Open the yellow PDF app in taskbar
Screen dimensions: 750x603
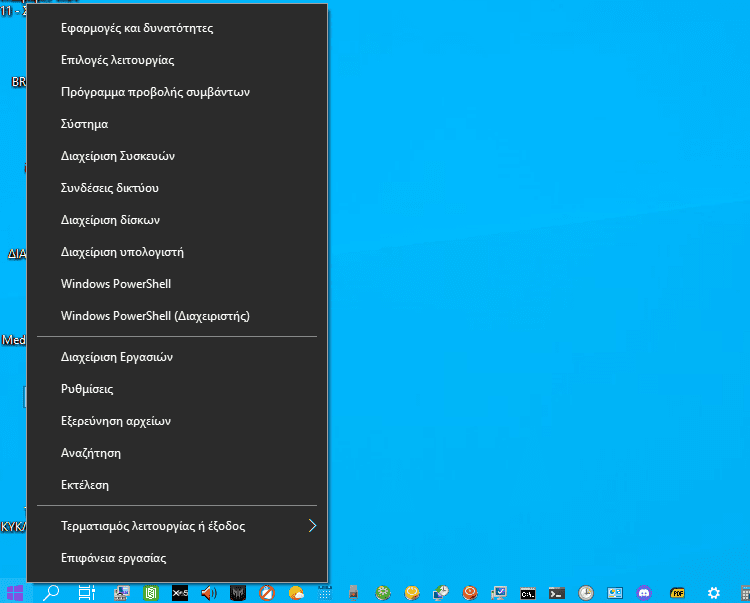(677, 592)
